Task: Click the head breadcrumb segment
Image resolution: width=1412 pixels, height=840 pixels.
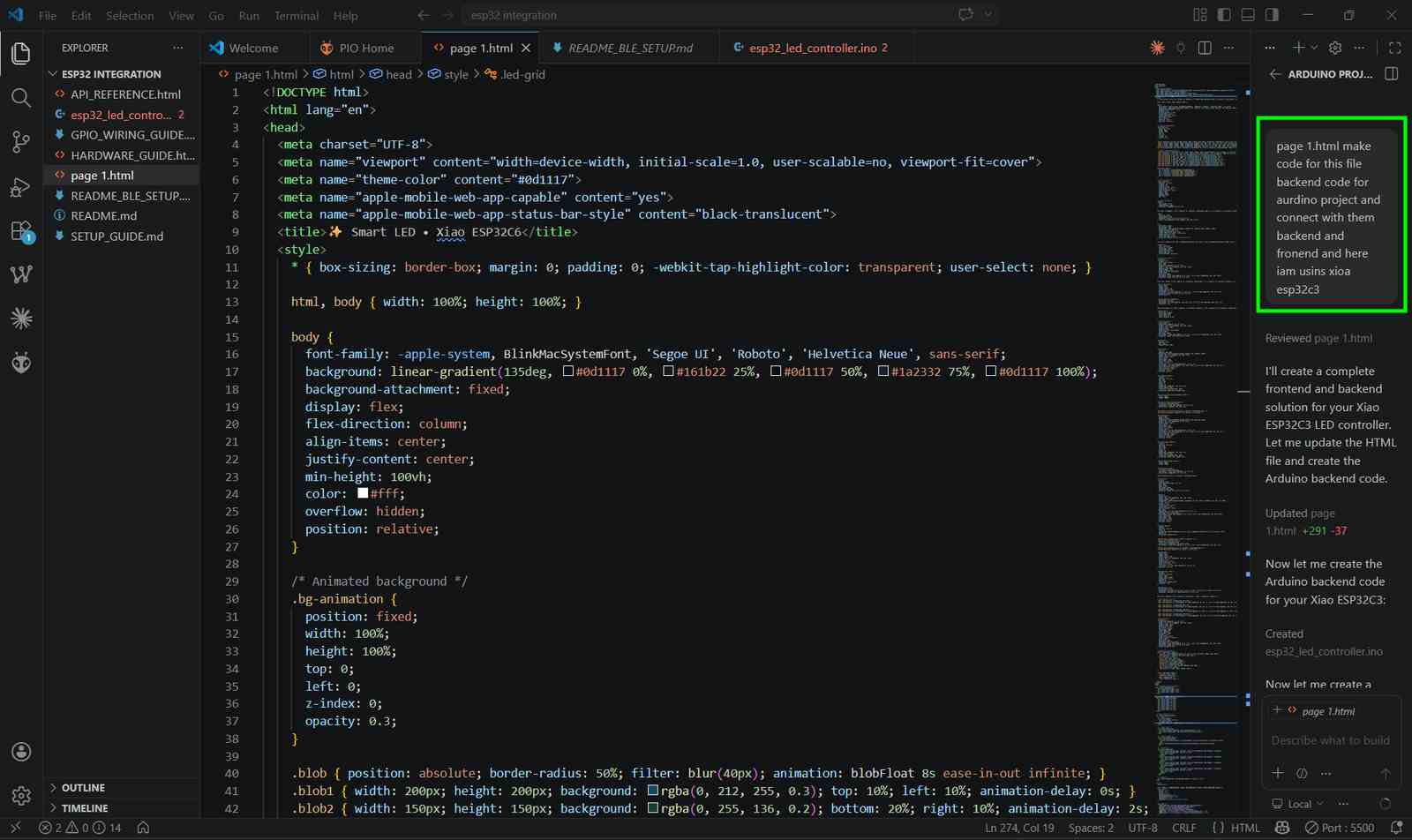Action: point(391,74)
